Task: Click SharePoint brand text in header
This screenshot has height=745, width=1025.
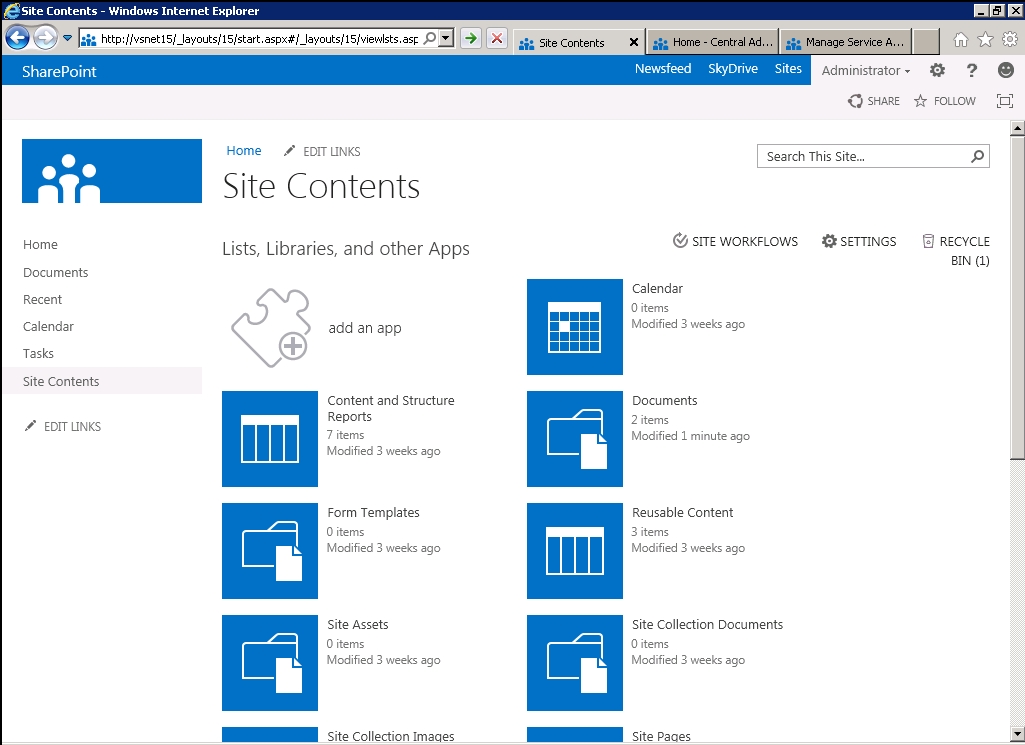Action: coord(59,71)
